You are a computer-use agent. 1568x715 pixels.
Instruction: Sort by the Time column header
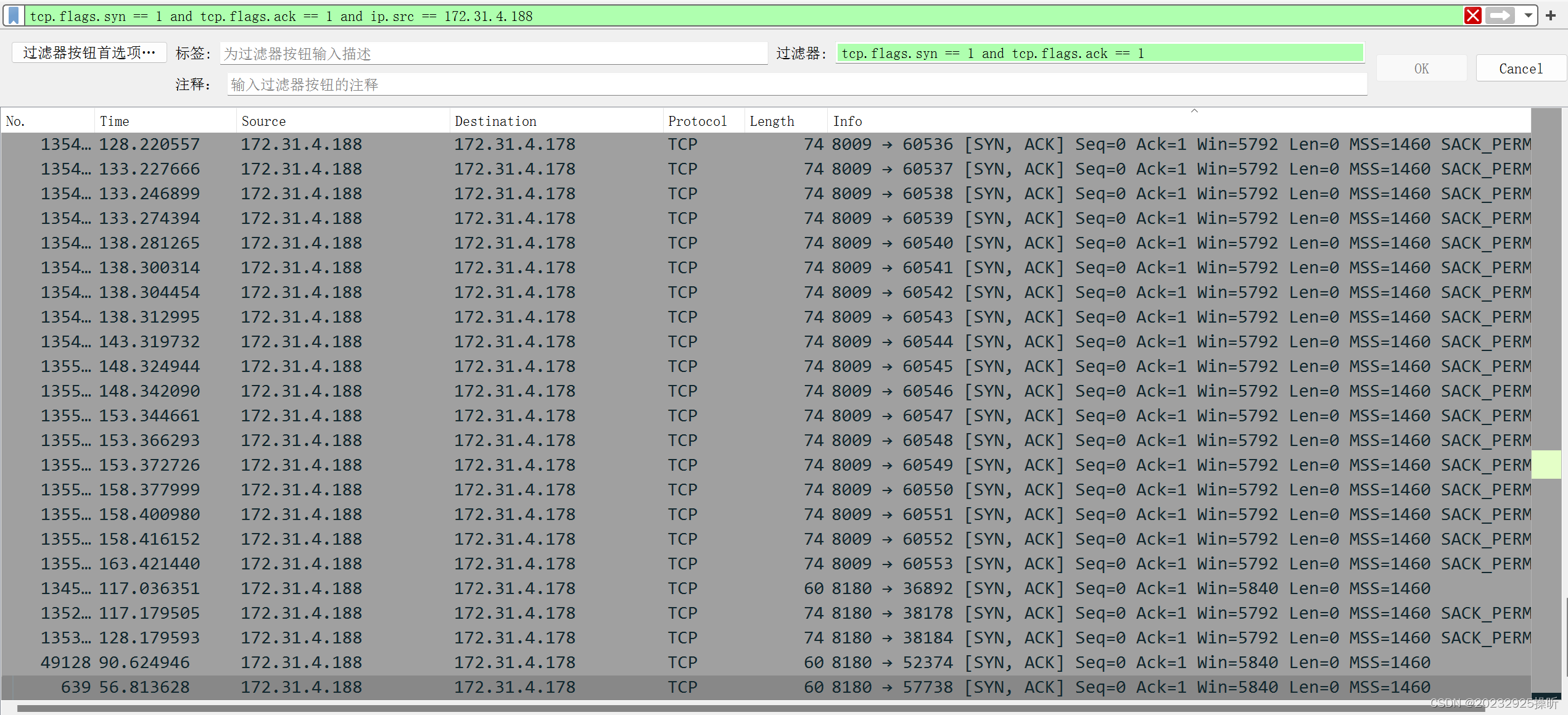click(165, 121)
